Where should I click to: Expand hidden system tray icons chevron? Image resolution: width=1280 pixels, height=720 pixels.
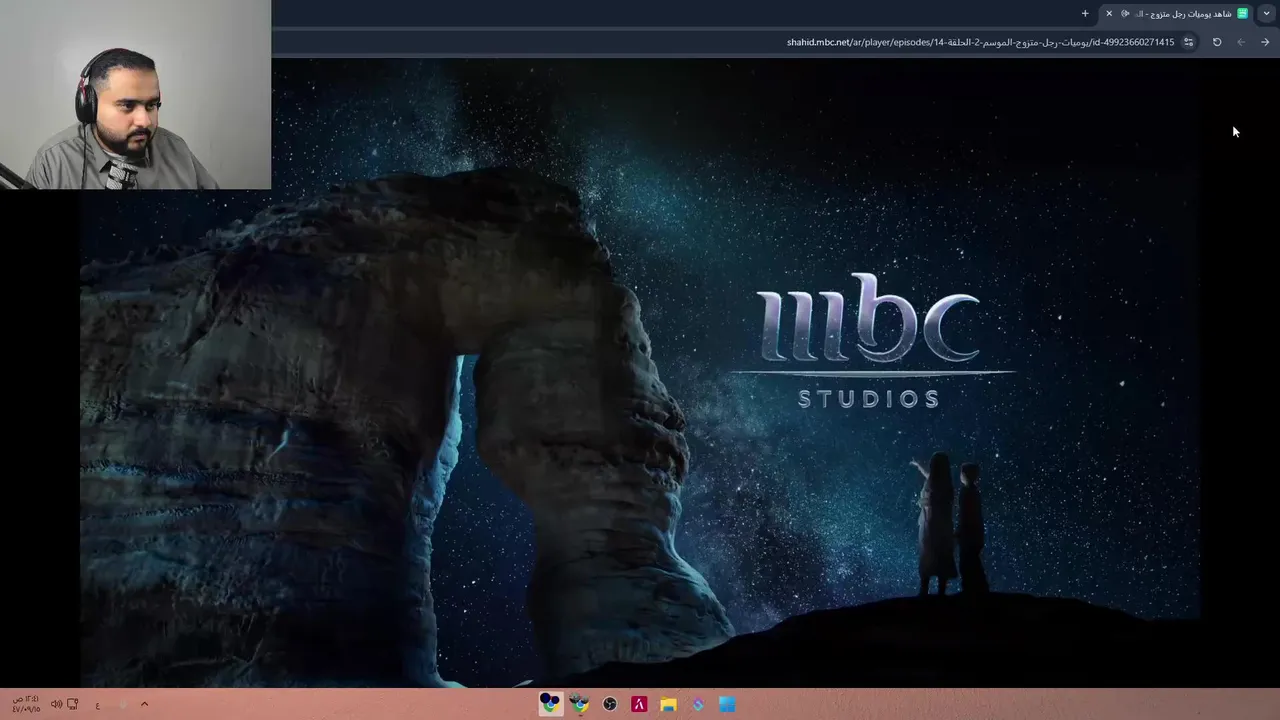pyautogui.click(x=144, y=704)
